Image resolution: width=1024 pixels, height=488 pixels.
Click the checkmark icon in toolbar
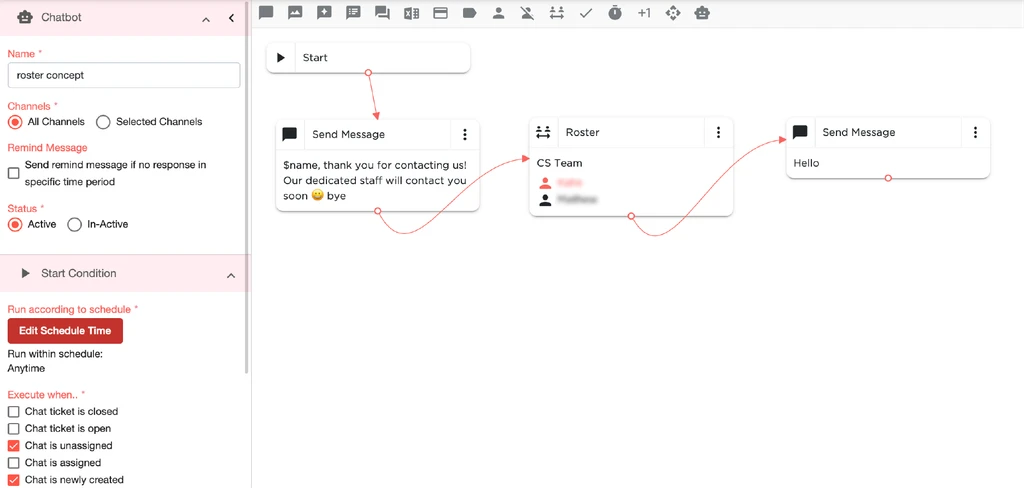586,13
